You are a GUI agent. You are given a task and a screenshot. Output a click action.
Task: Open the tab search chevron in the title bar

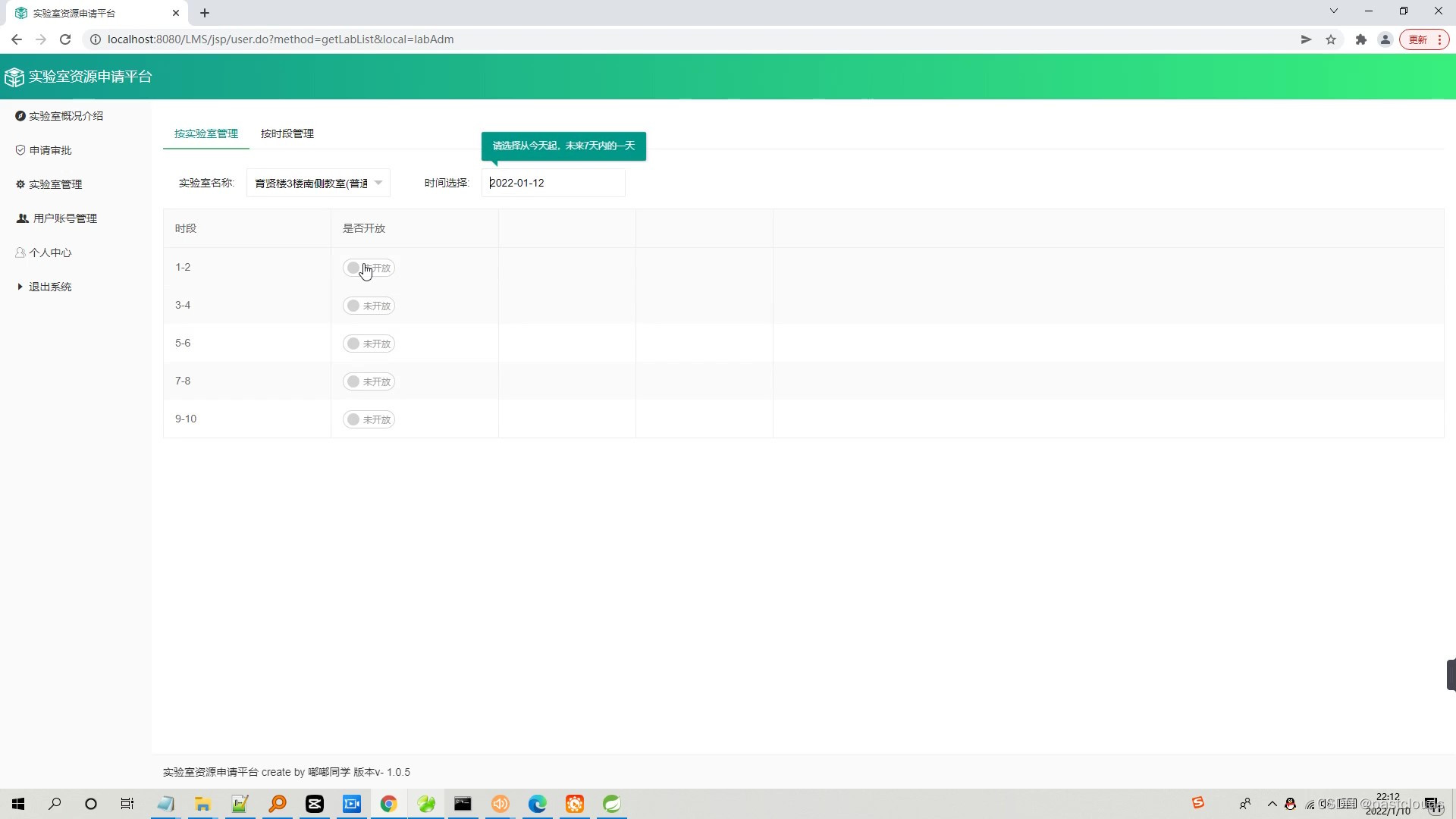tap(1334, 11)
